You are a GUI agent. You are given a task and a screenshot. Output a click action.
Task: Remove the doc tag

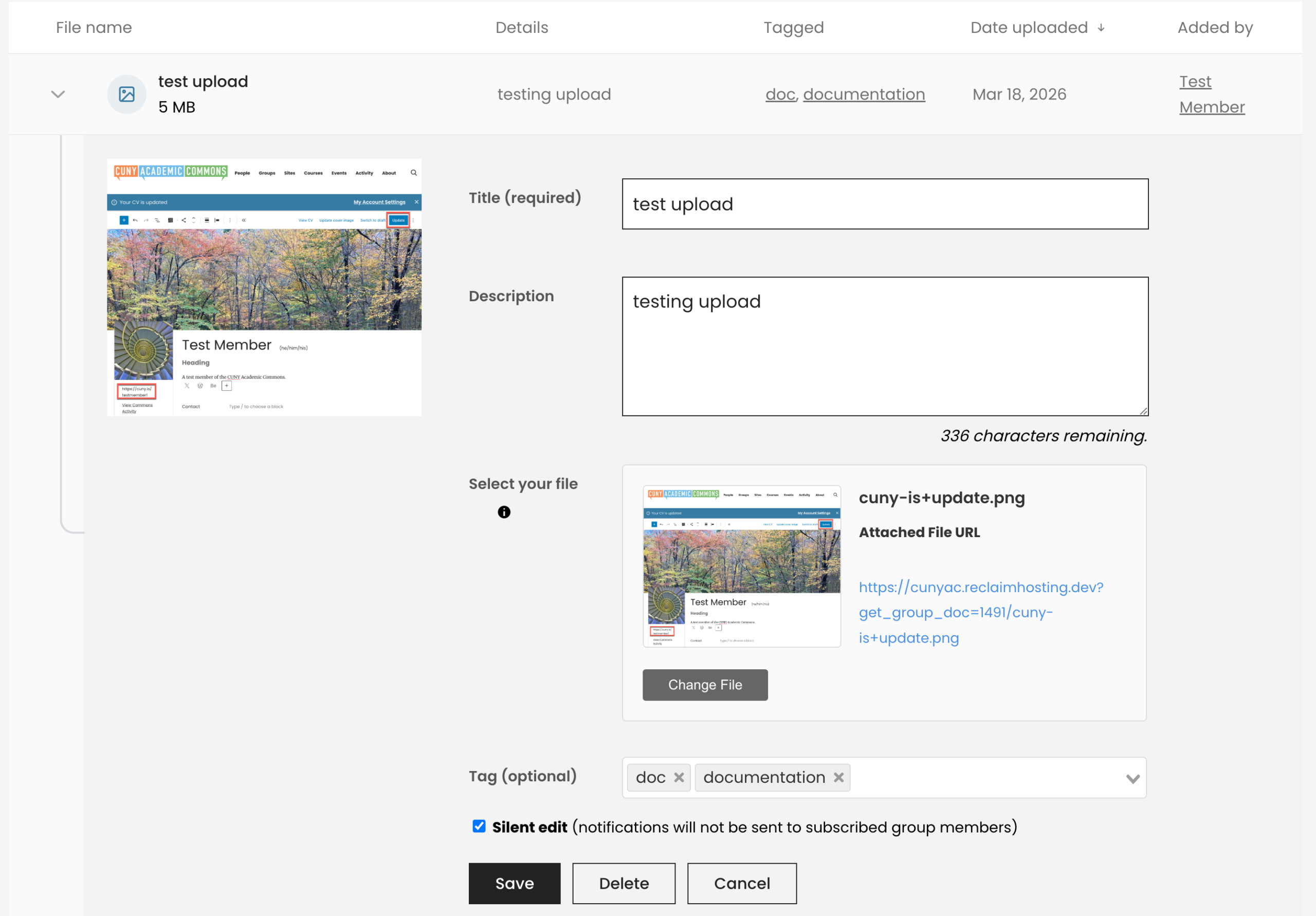tap(679, 777)
